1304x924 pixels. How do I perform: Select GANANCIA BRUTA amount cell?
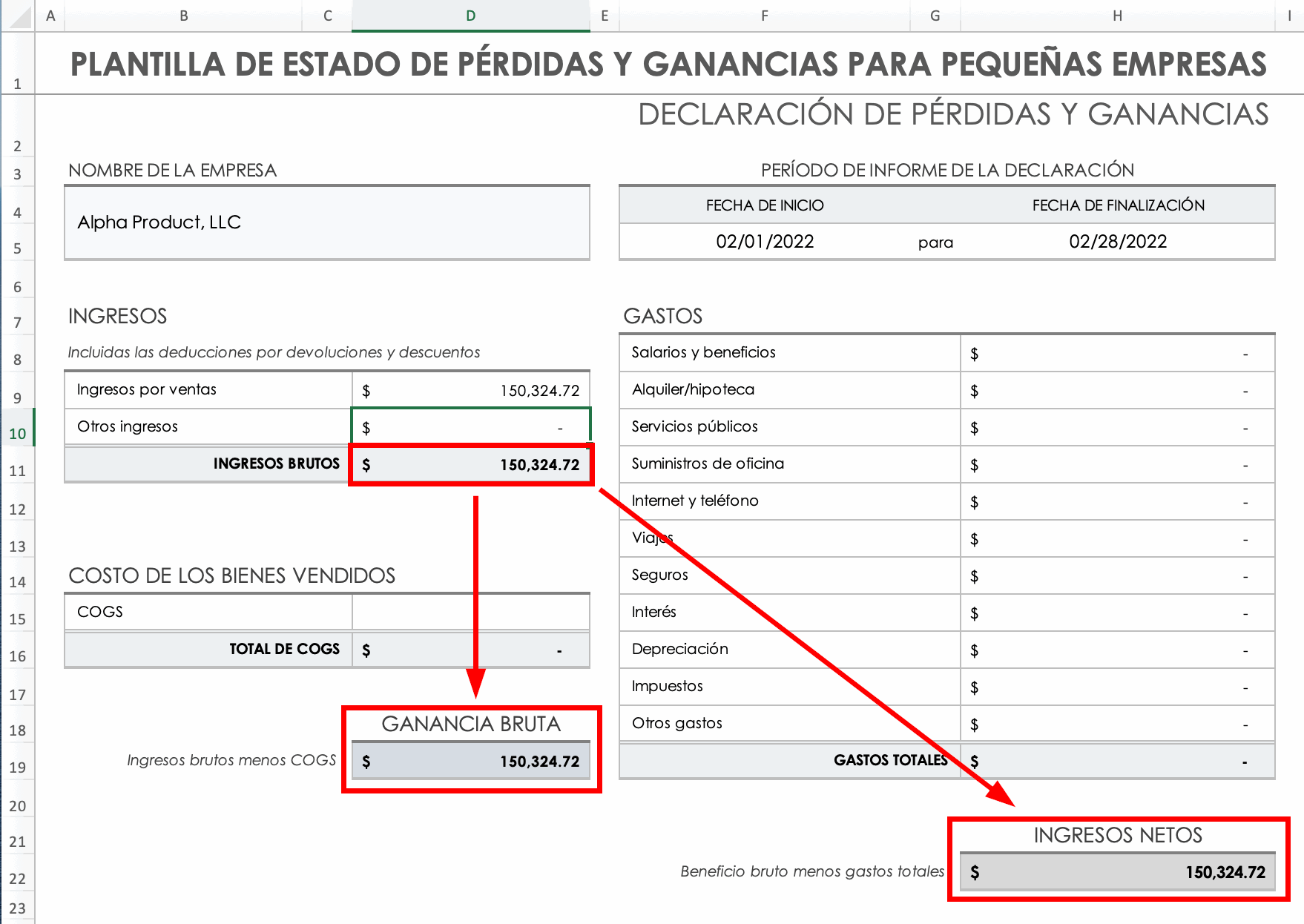click(471, 761)
